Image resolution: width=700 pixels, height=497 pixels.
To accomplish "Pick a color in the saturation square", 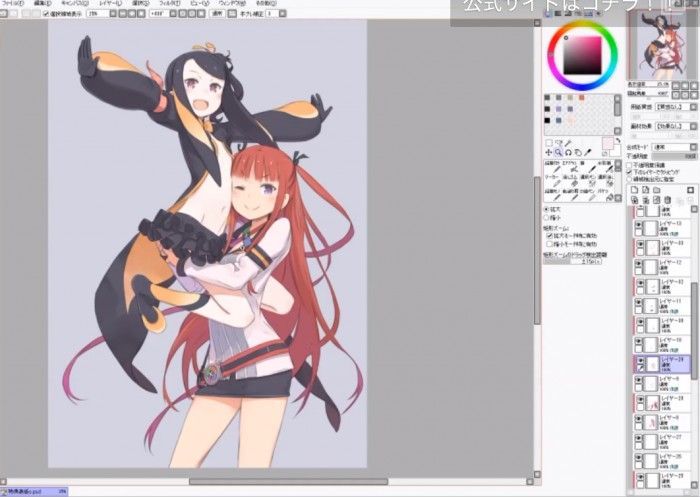I will (582, 55).
